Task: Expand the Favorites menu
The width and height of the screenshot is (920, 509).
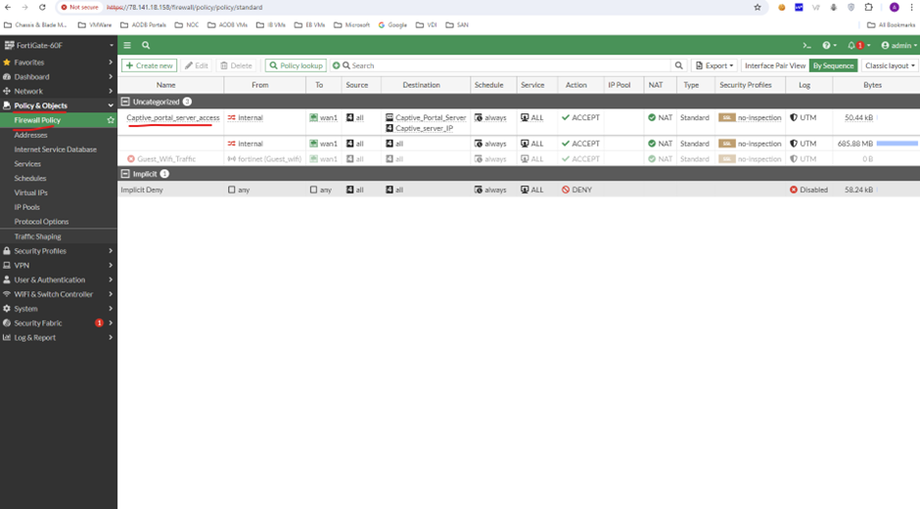Action: click(58, 62)
